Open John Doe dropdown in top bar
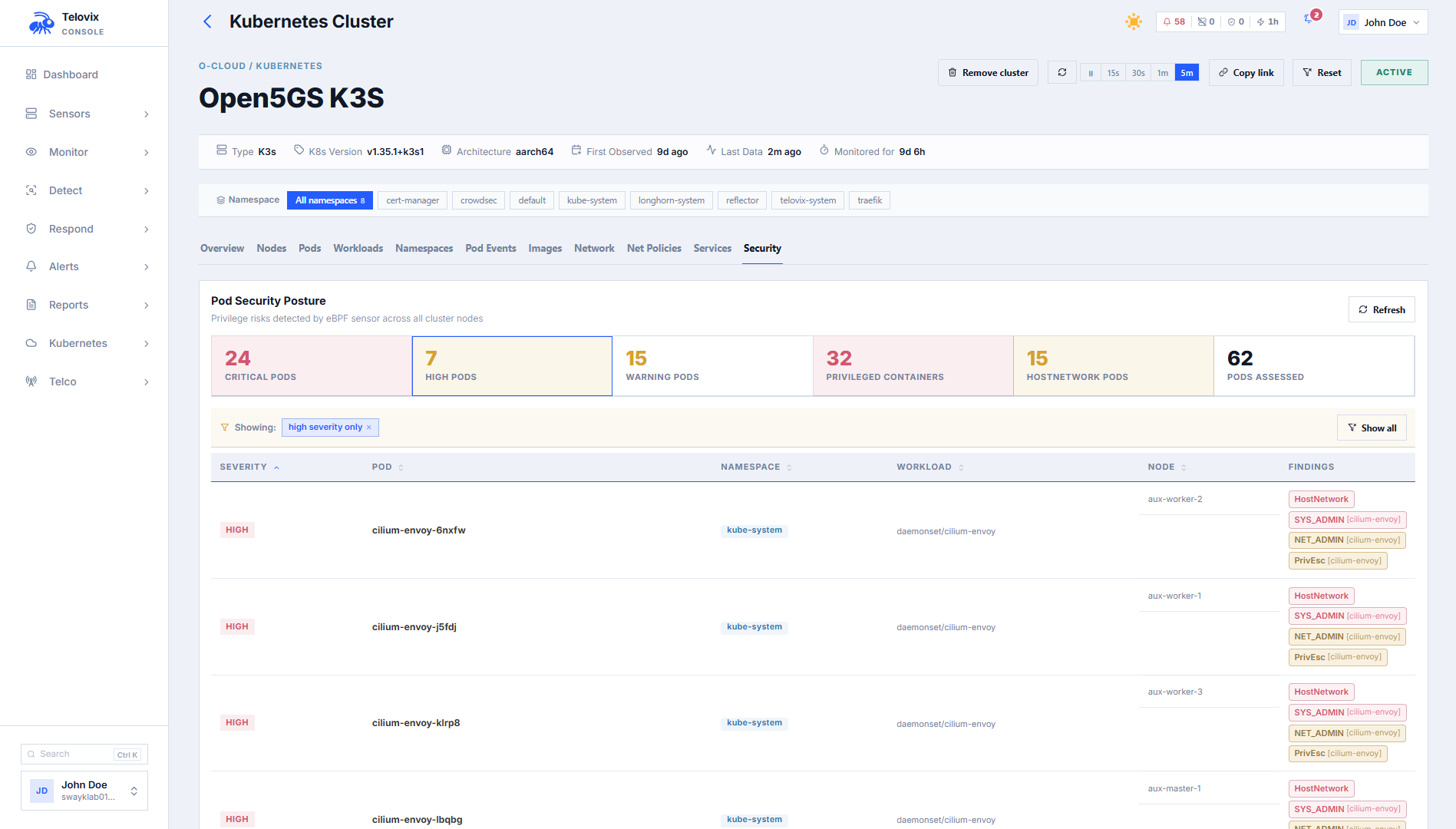This screenshot has height=829, width=1456. 1383,22
